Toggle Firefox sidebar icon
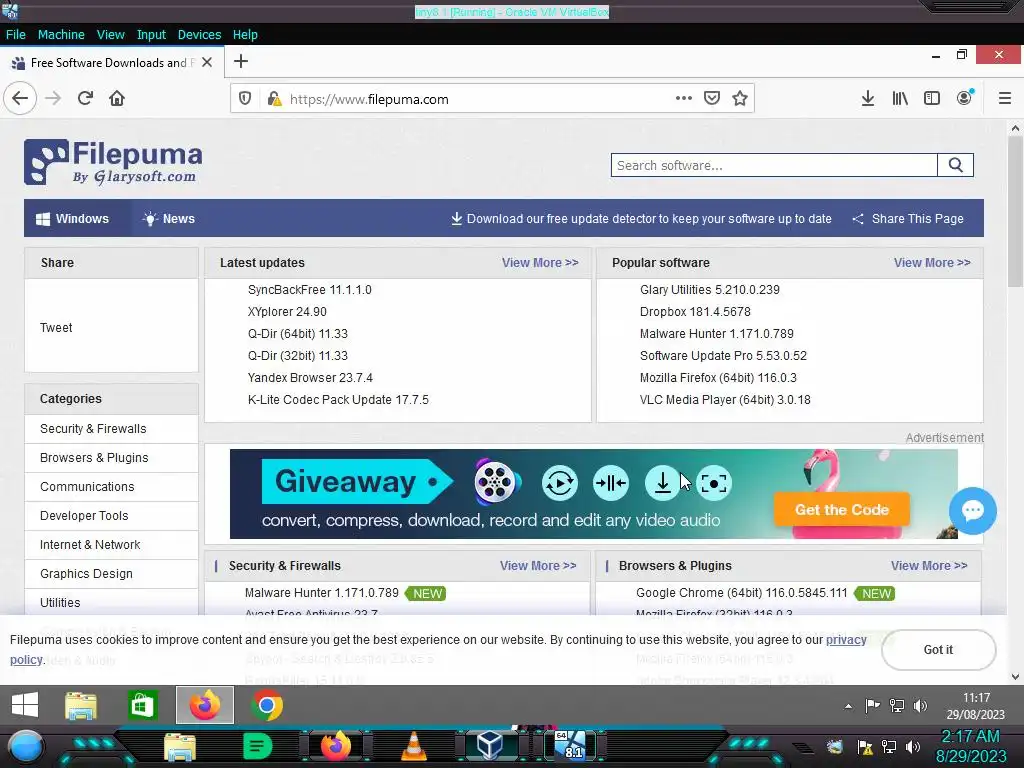Image resolution: width=1024 pixels, height=768 pixels. [x=932, y=98]
